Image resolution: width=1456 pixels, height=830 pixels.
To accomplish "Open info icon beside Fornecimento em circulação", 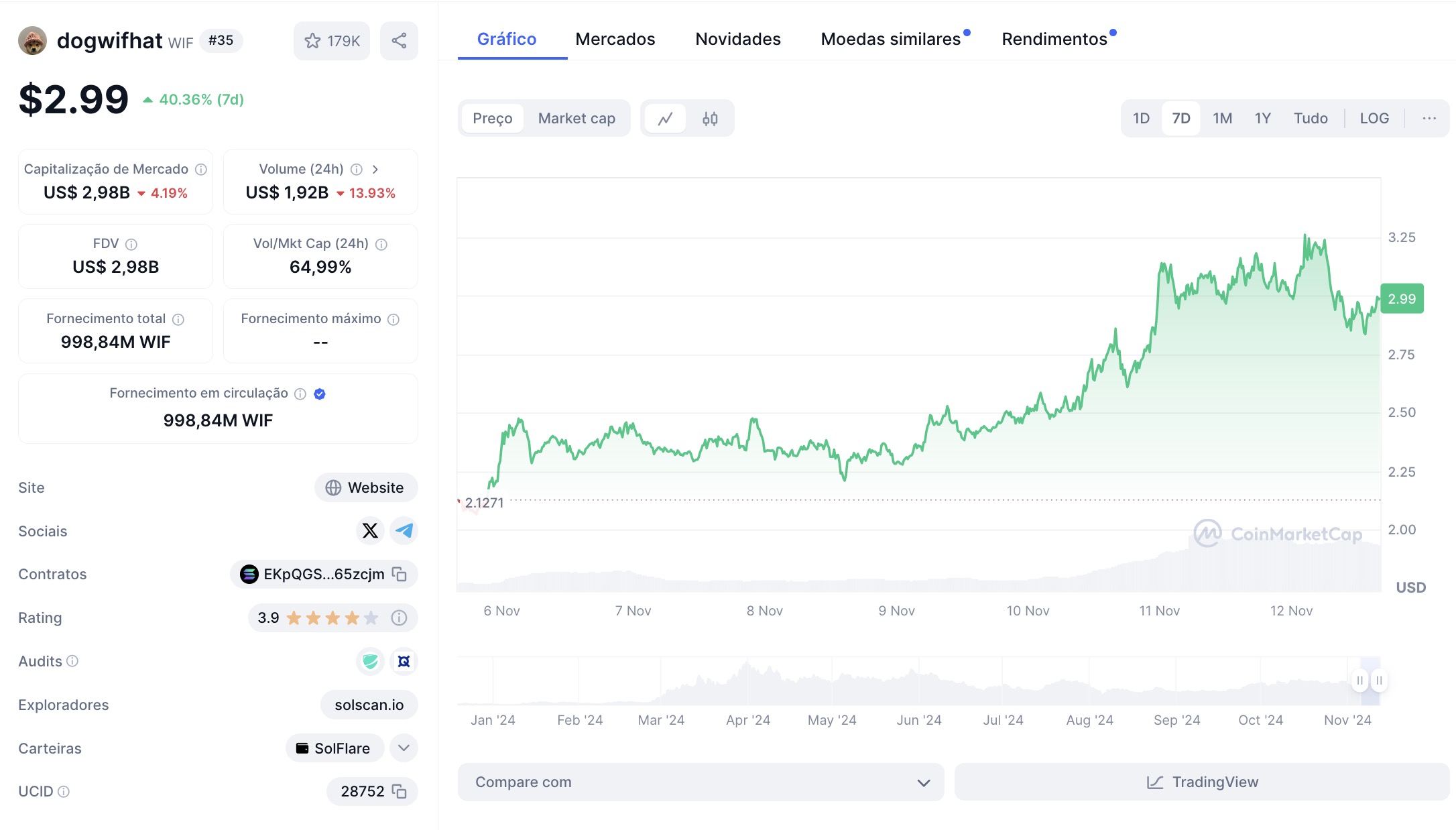I will 300,394.
